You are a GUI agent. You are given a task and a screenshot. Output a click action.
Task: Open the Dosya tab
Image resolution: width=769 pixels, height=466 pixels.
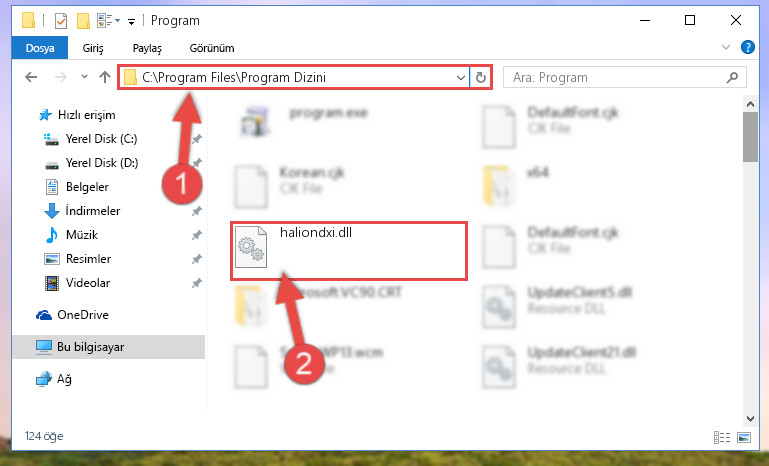point(40,48)
